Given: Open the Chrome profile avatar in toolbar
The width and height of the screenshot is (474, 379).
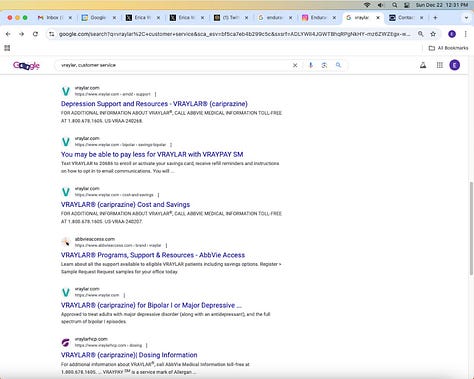Looking at the screenshot, I should [452, 34].
